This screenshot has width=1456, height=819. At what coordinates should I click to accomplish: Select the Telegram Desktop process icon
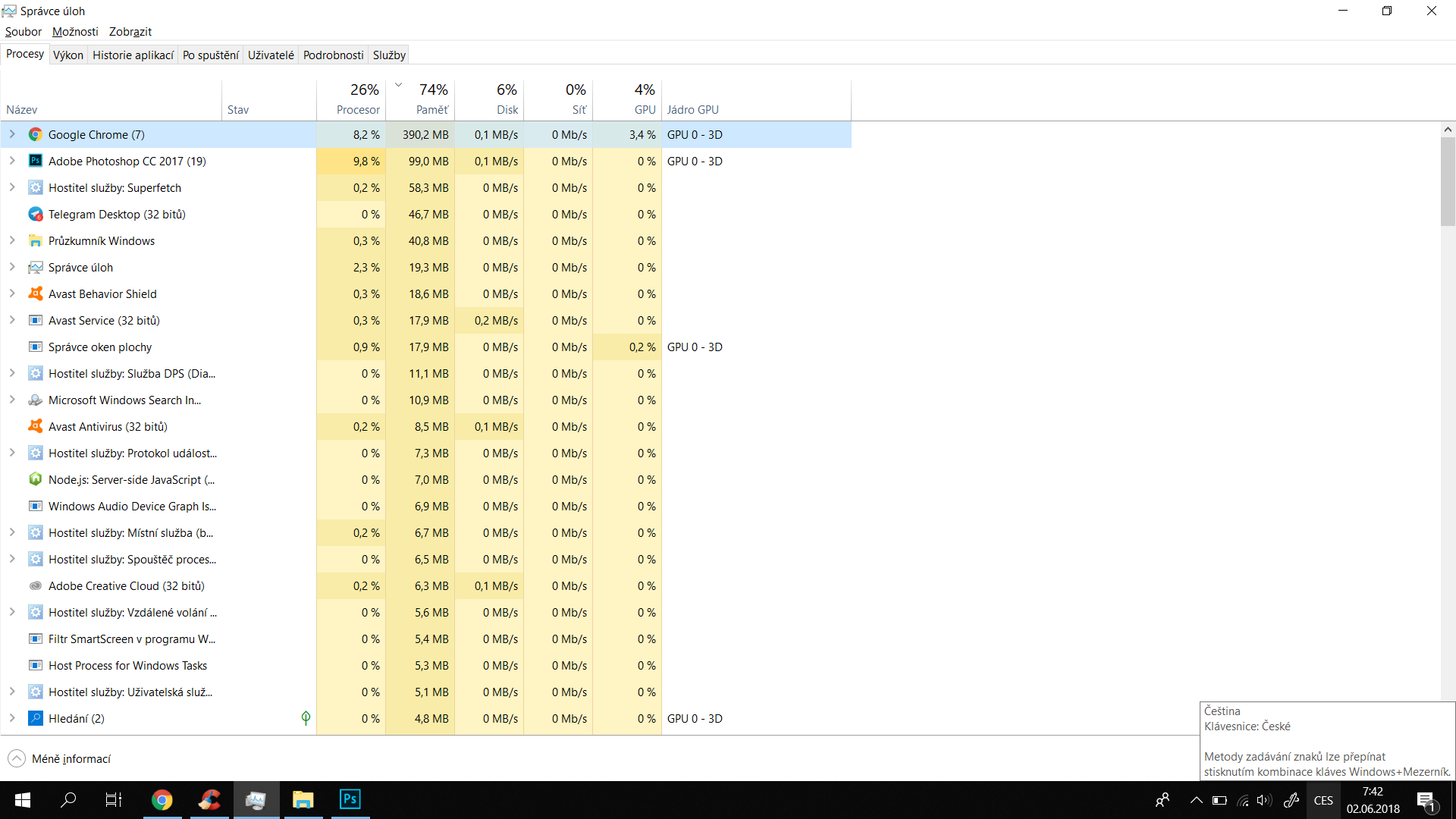[35, 215]
